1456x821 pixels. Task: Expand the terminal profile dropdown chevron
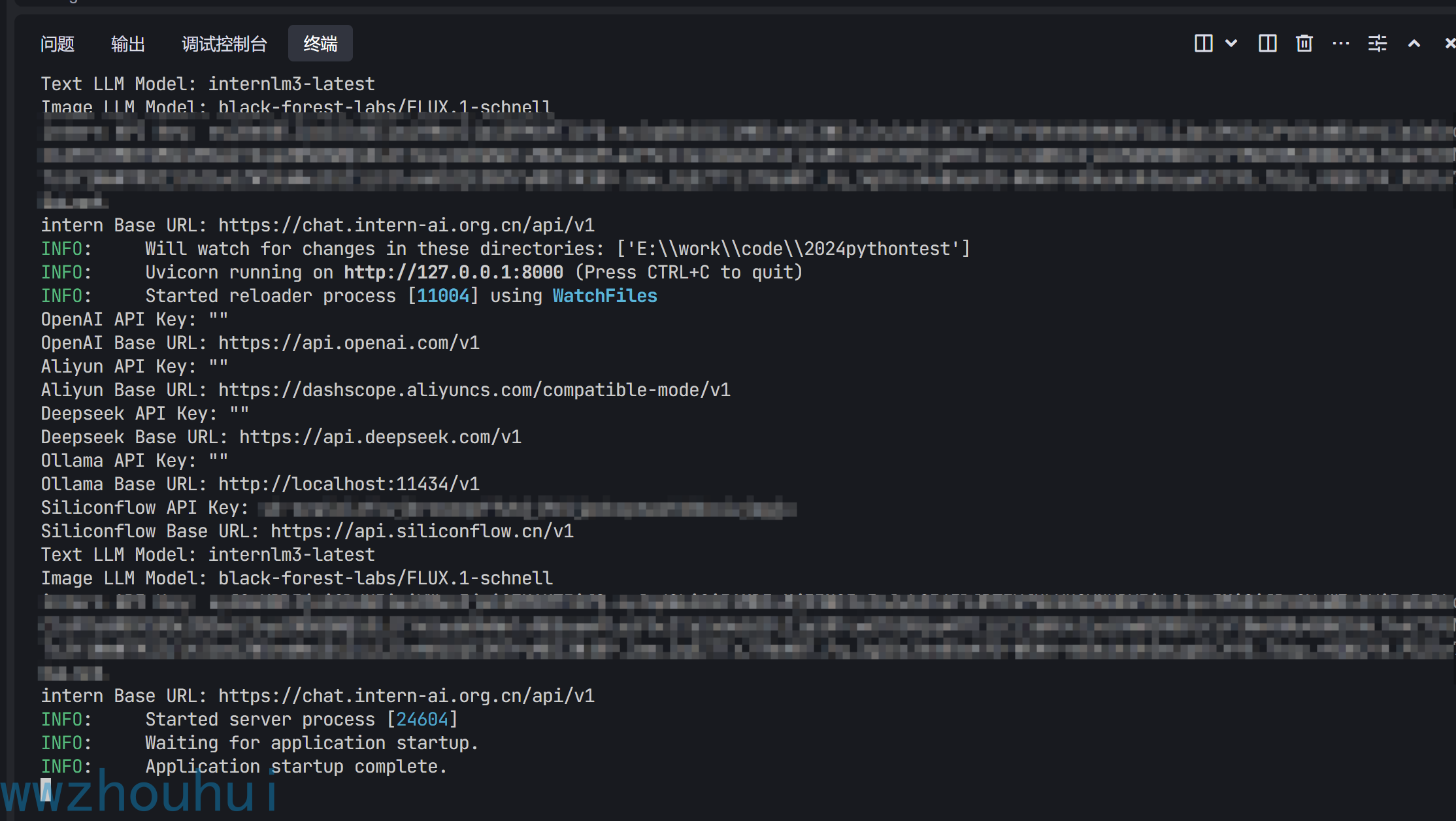pyautogui.click(x=1231, y=43)
